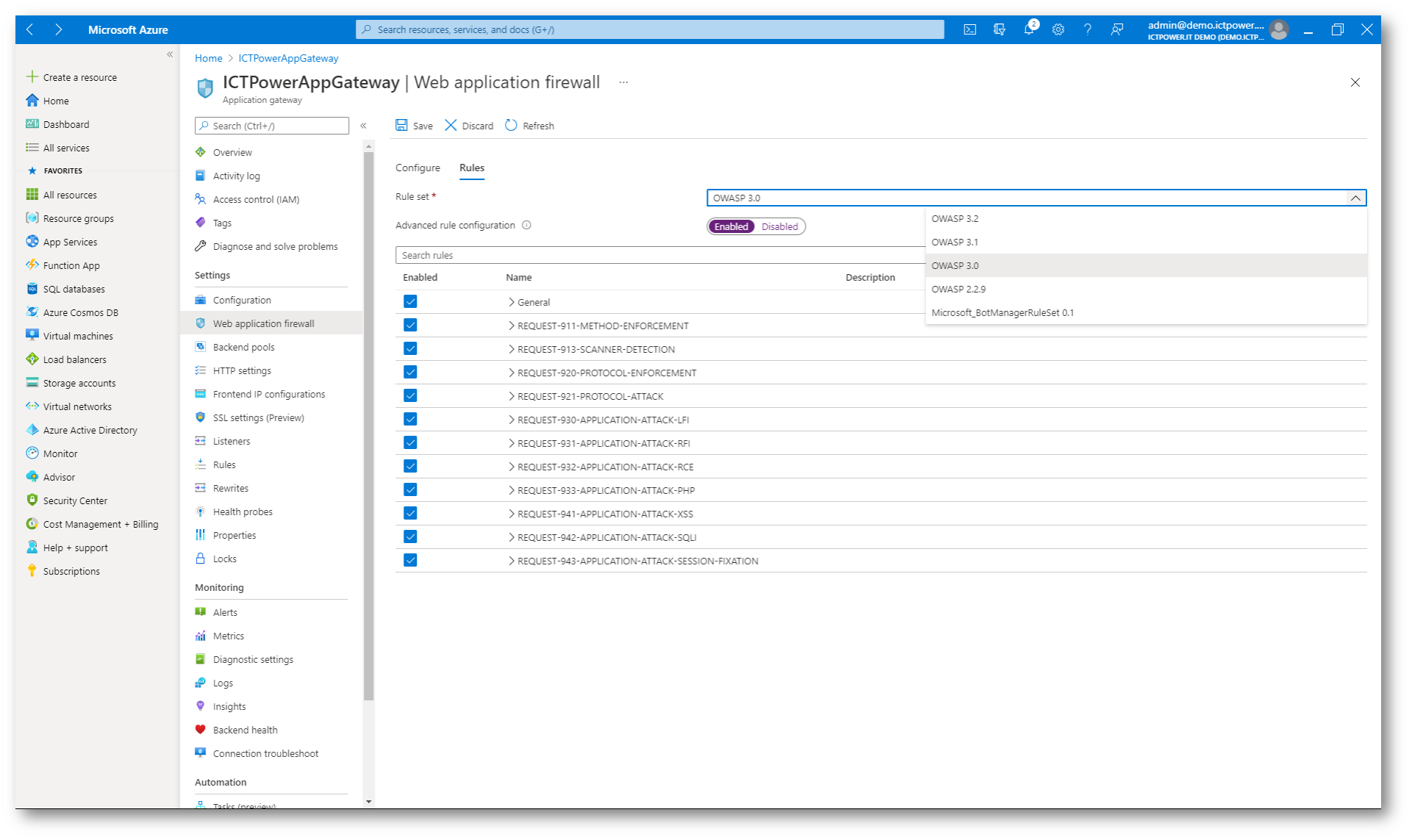Screen dimensions: 1412x840
Task: Open Function App from sidebar
Action: point(71,265)
